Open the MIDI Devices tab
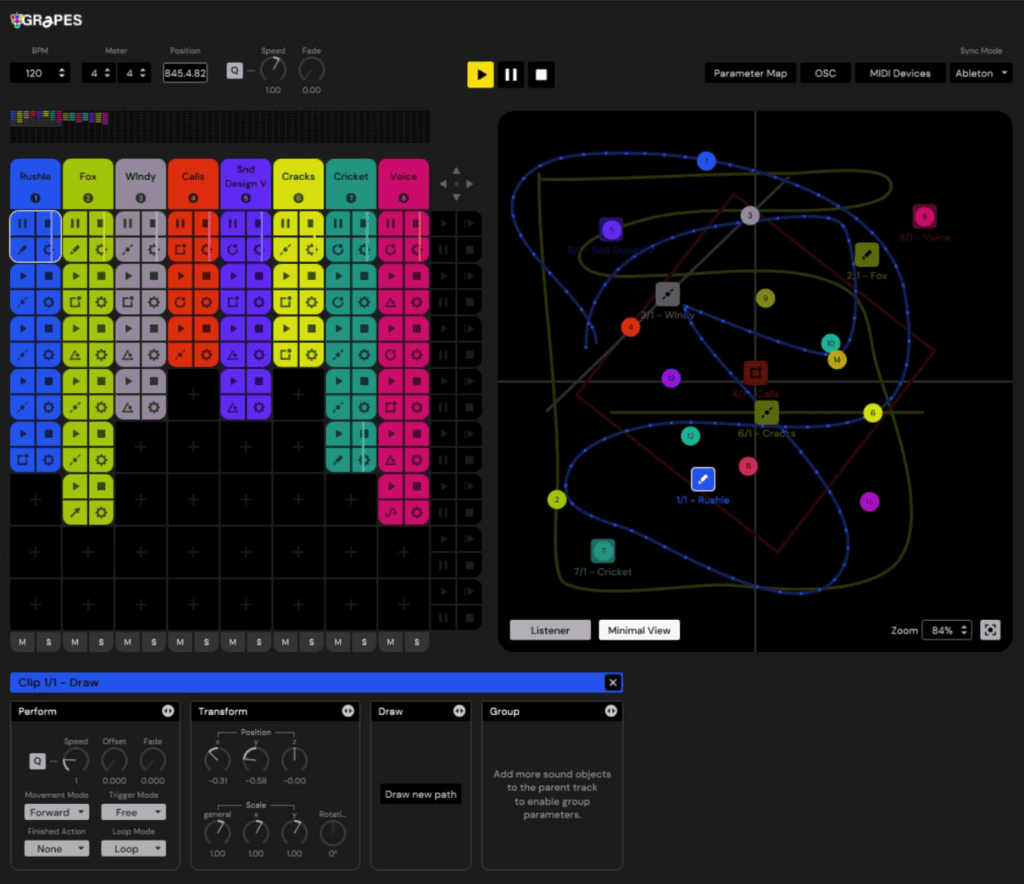 (x=899, y=73)
